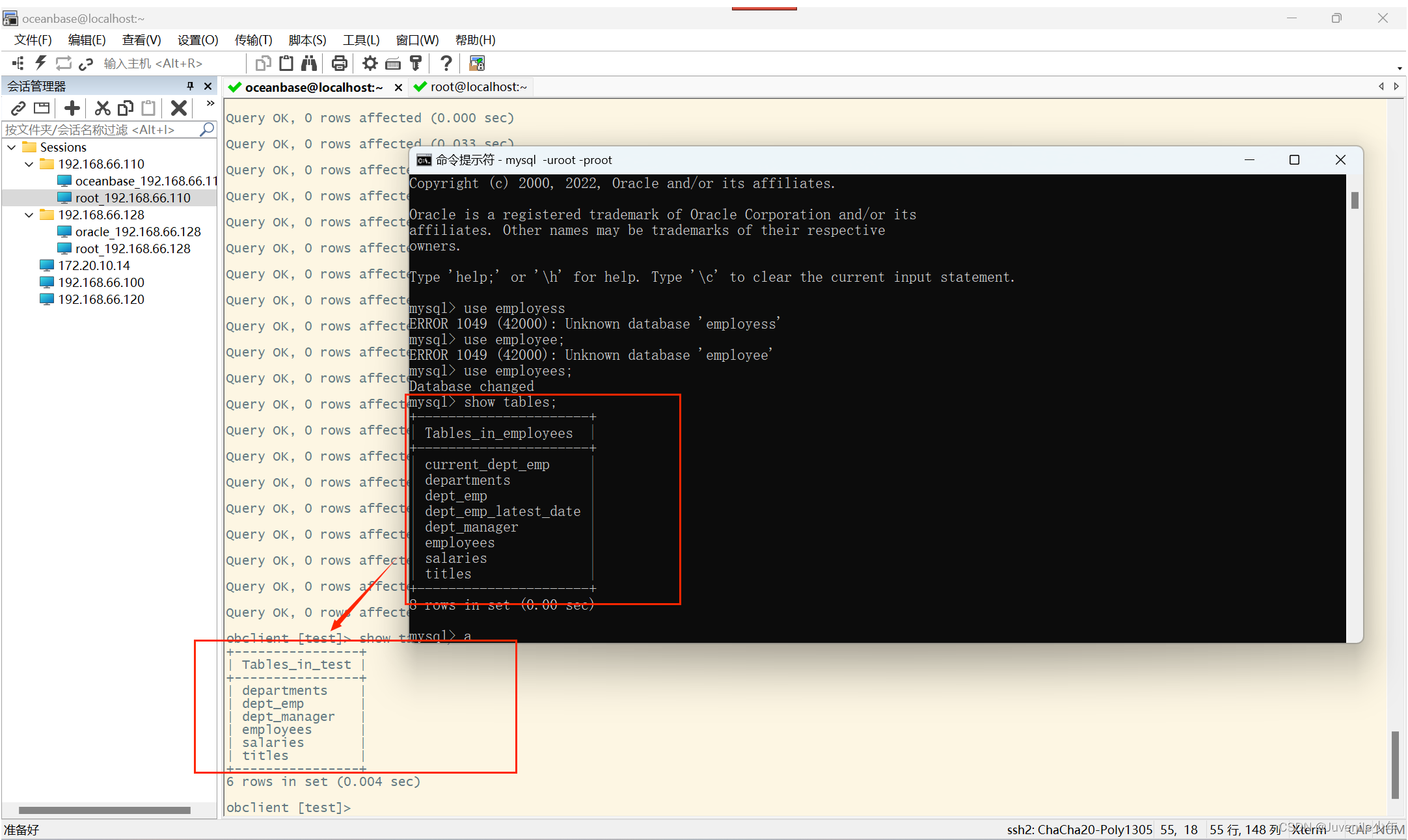Open toolbar options dropdown arrow at right

click(1400, 68)
